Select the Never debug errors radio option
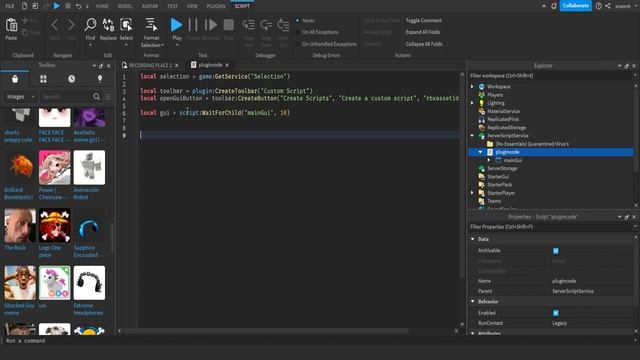The width and height of the screenshot is (640, 360). [x=298, y=20]
